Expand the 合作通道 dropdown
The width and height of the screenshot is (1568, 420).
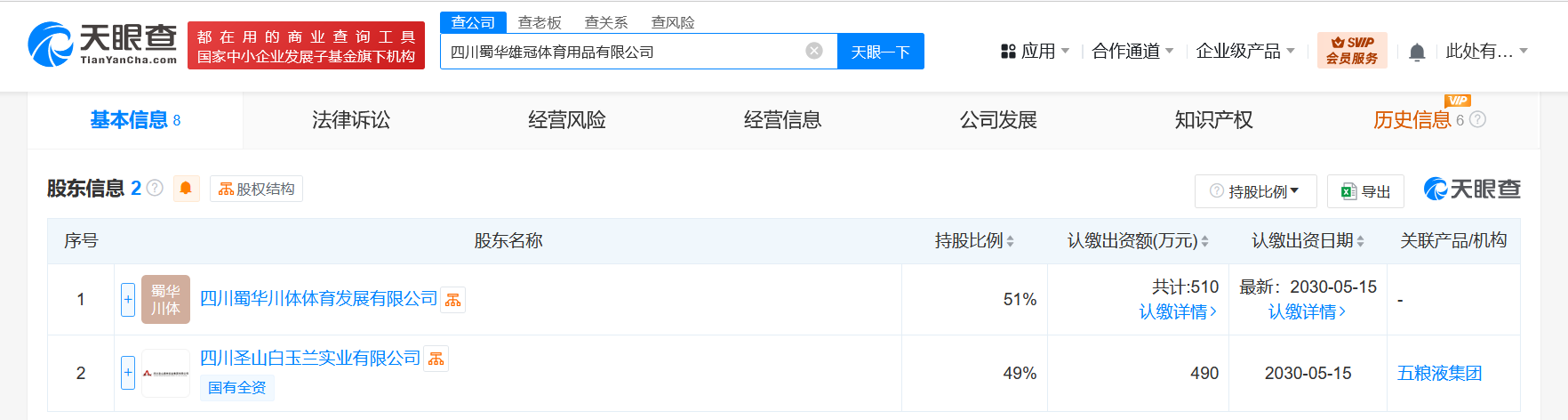tap(1132, 52)
